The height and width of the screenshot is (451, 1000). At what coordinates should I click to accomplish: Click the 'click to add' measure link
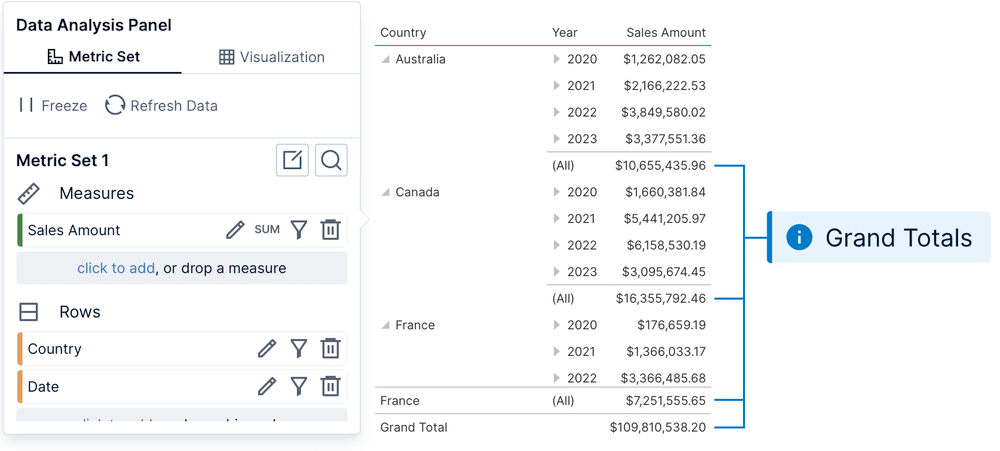tap(115, 268)
